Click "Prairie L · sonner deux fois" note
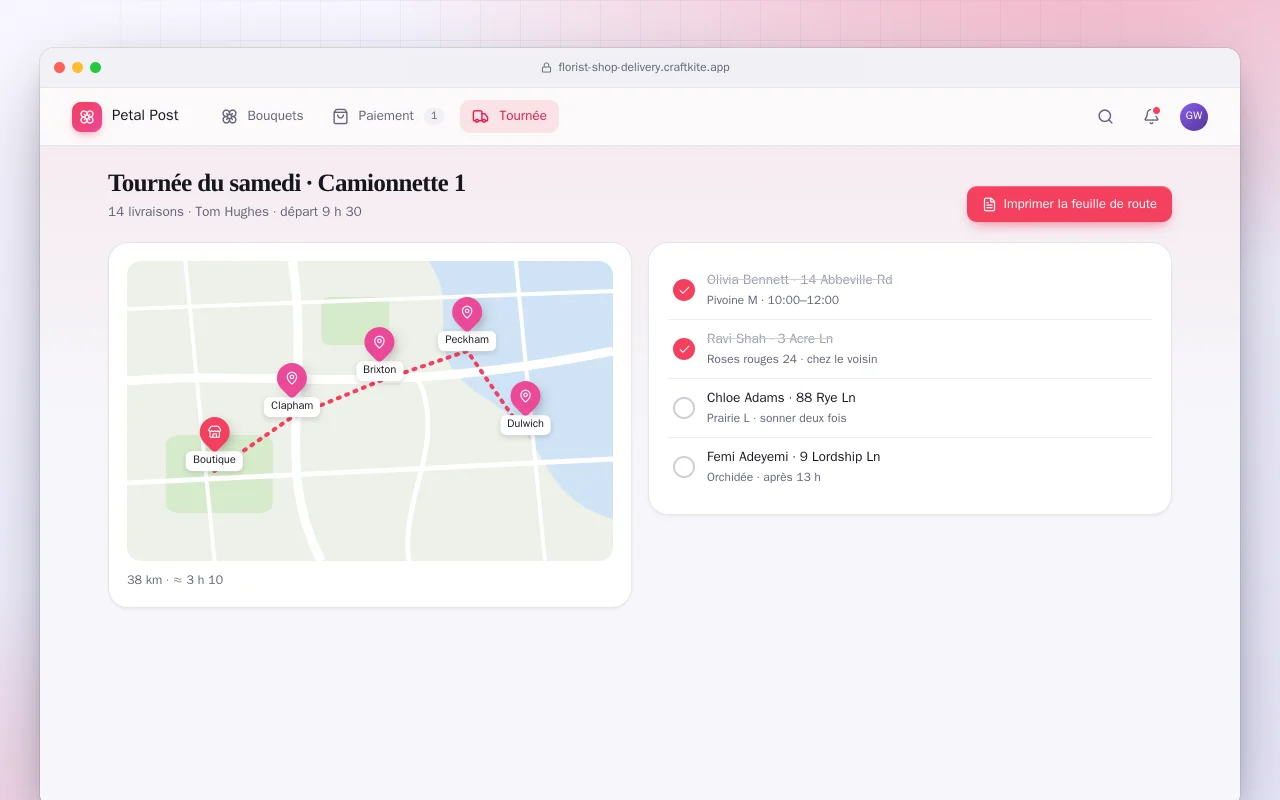The width and height of the screenshot is (1280, 800). click(x=777, y=418)
